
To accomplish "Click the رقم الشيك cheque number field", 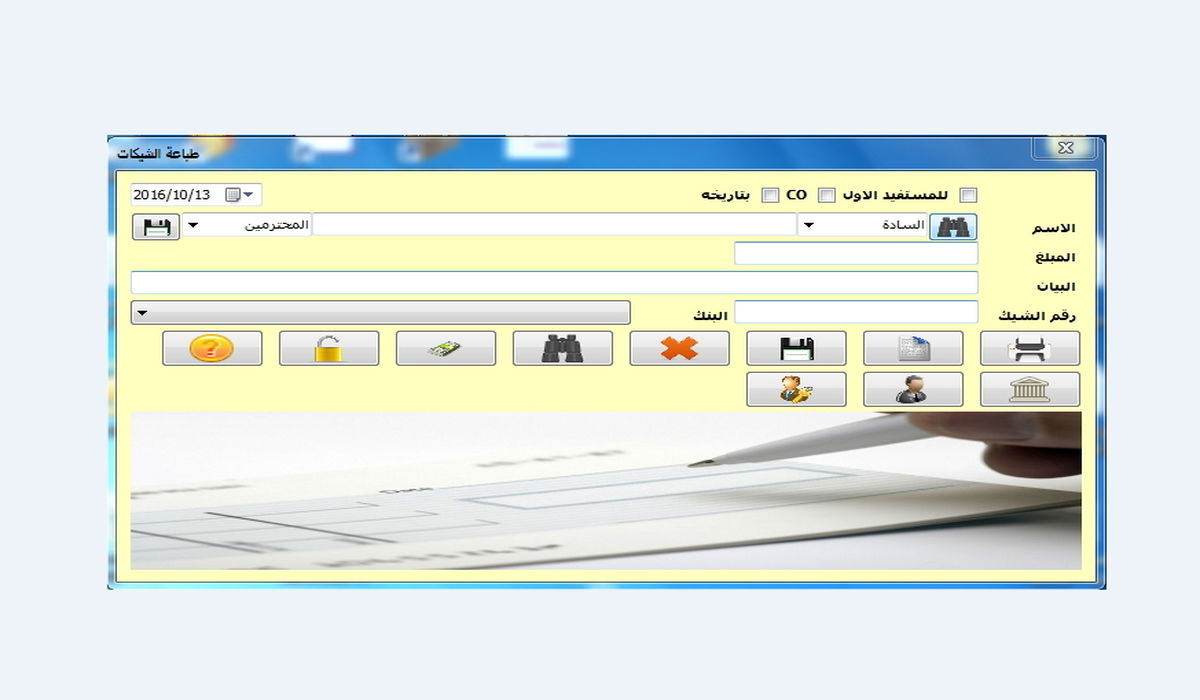I will click(x=856, y=312).
